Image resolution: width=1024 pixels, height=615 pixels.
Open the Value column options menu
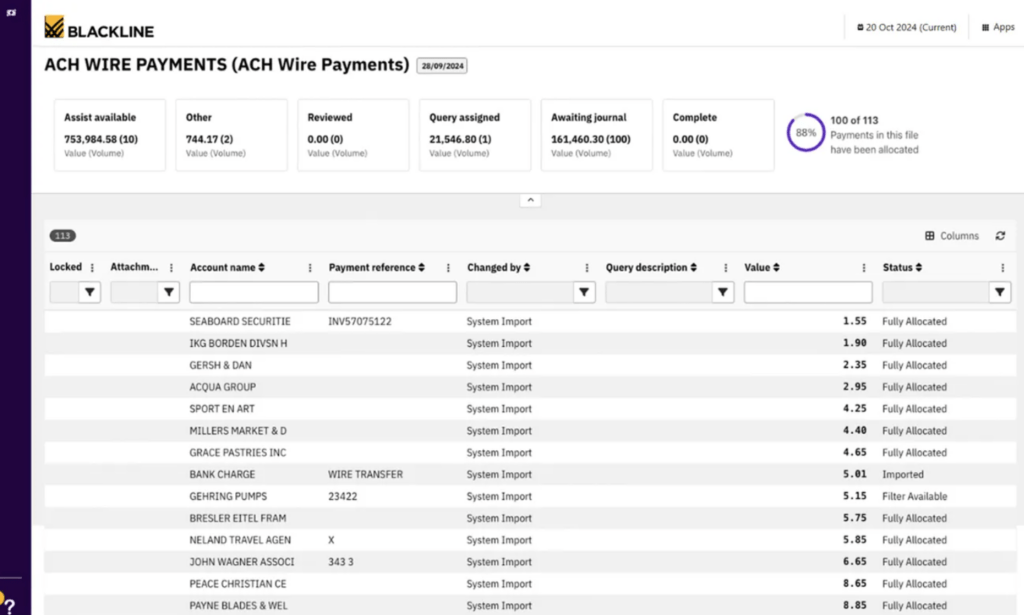(x=864, y=268)
